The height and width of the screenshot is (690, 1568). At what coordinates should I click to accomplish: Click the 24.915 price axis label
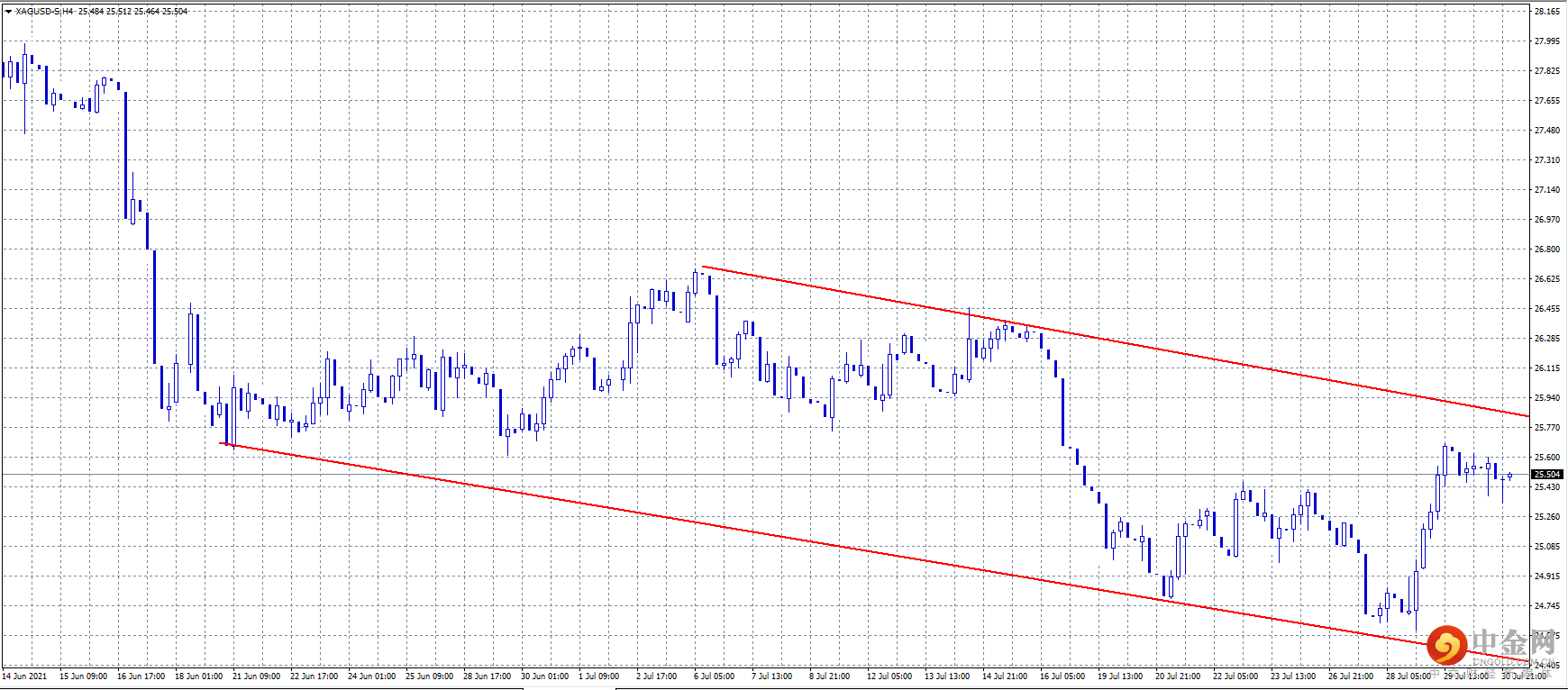point(1547,577)
